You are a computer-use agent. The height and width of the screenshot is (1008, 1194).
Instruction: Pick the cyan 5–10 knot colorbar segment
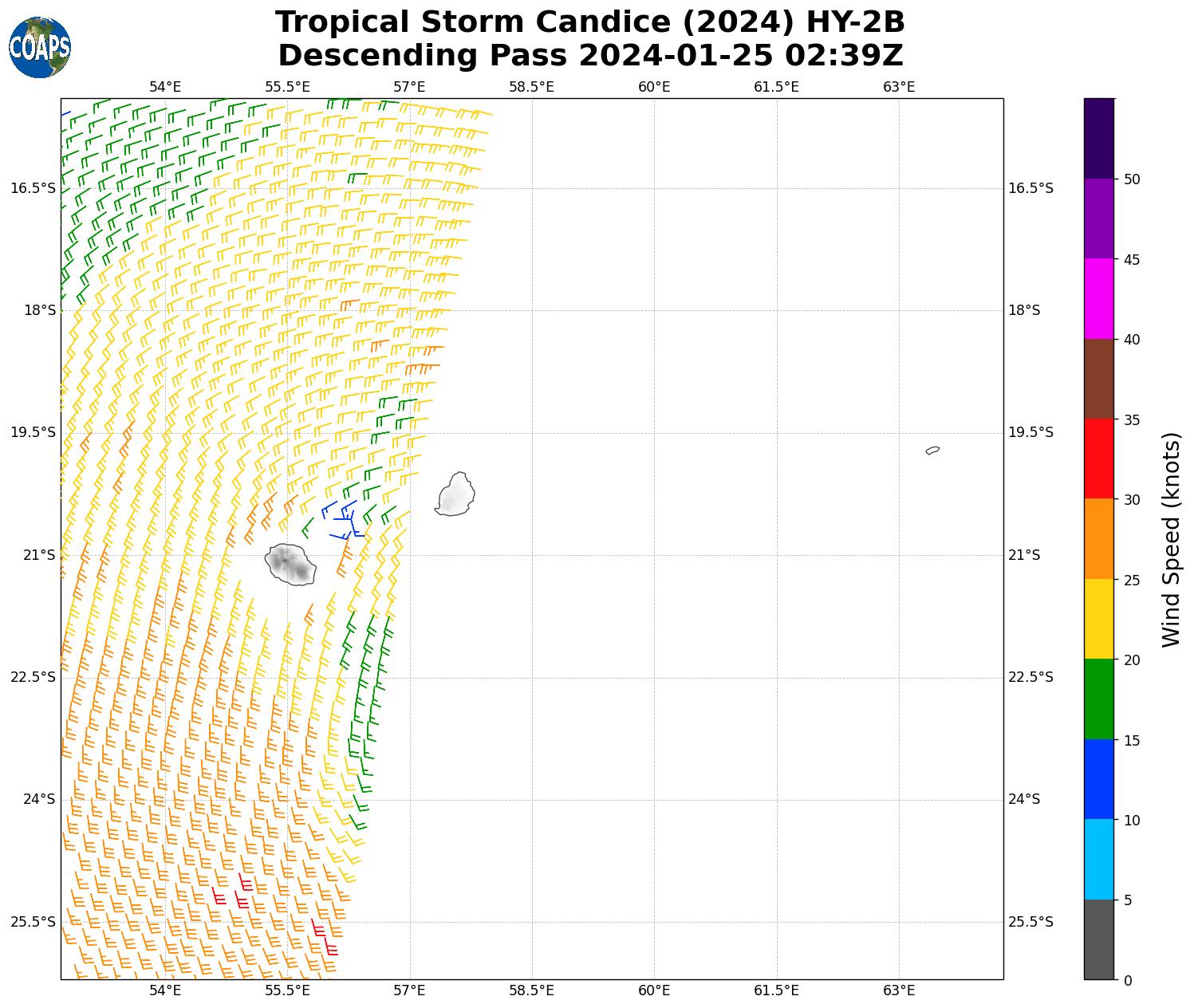coord(1098,860)
